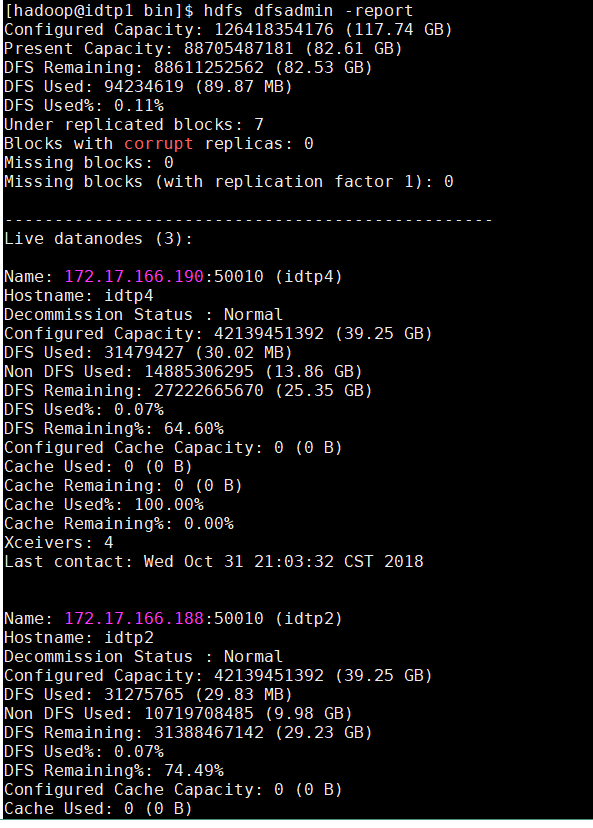
Task: Click the Live datanodes (3) heading
Action: [99, 239]
